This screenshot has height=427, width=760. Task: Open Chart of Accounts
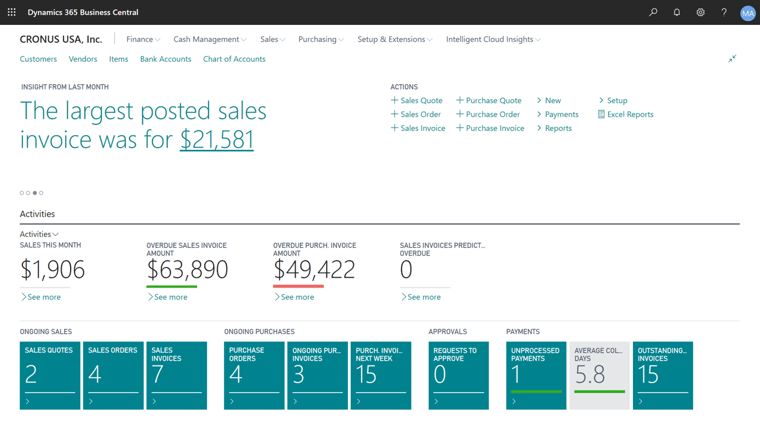(234, 59)
